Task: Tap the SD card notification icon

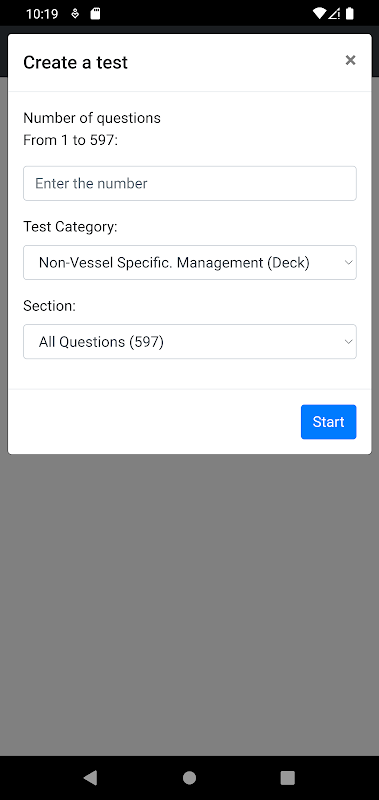Action: [x=95, y=14]
